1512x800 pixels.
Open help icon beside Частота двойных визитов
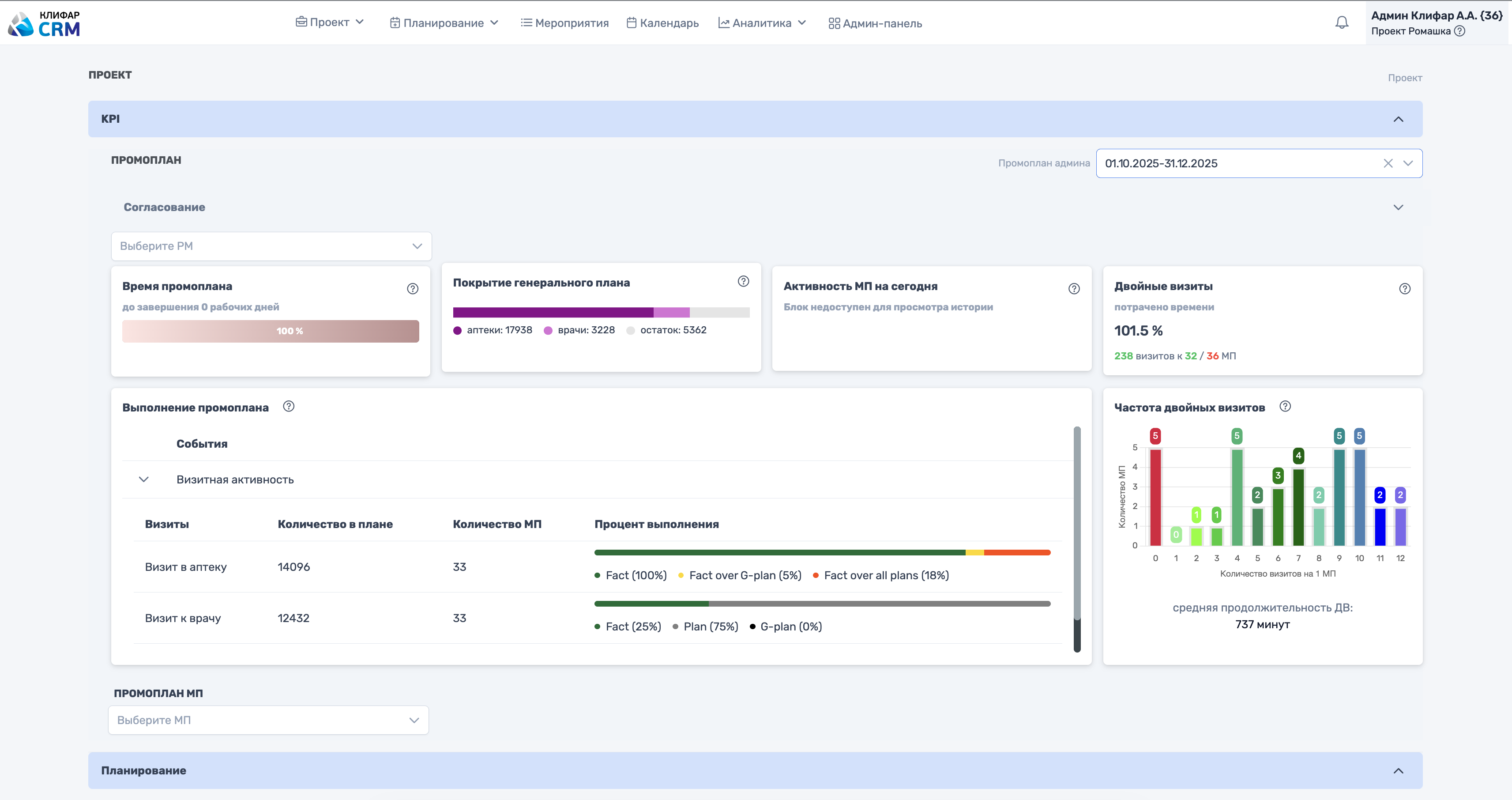(1285, 406)
